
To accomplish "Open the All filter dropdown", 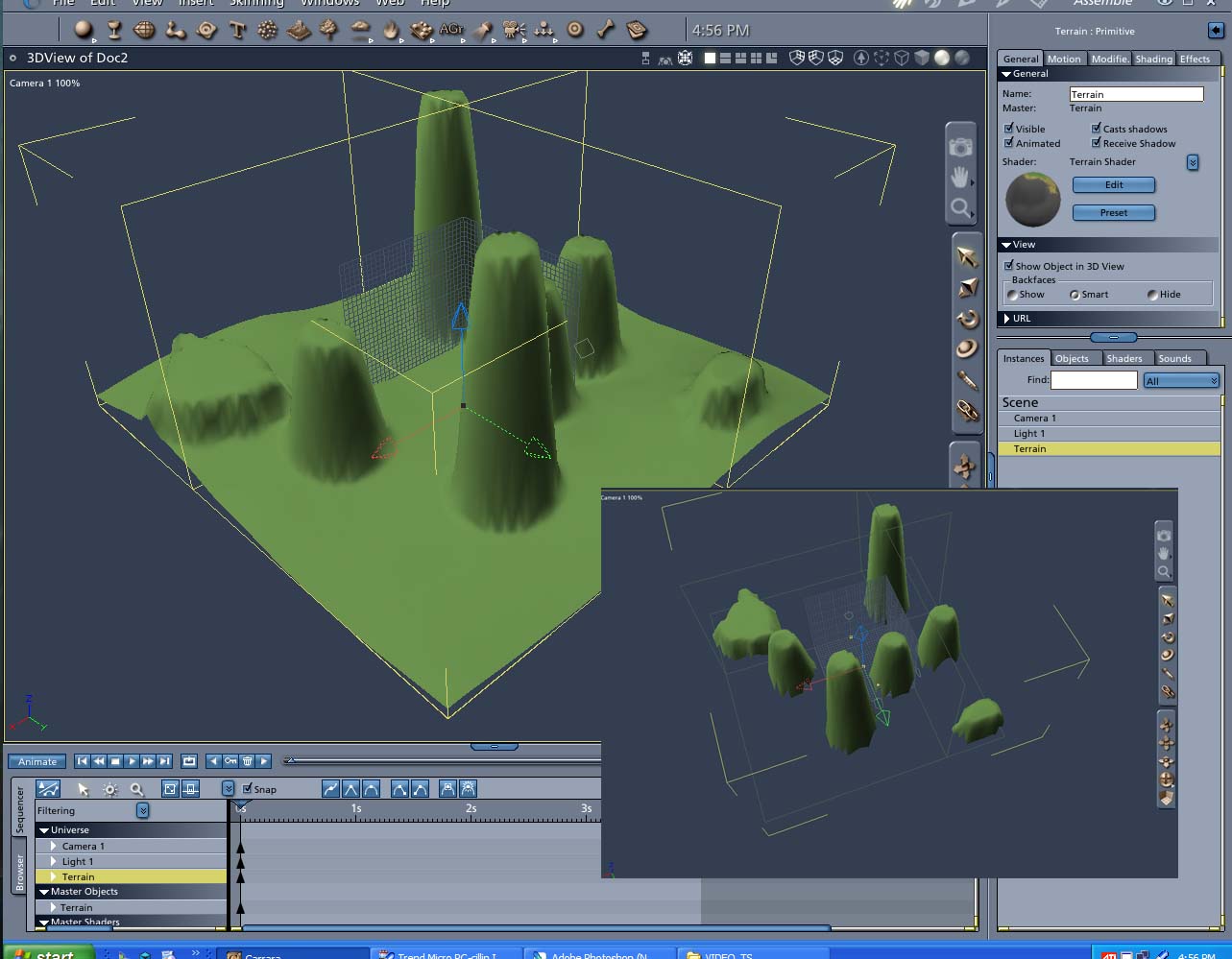I will [x=1181, y=381].
